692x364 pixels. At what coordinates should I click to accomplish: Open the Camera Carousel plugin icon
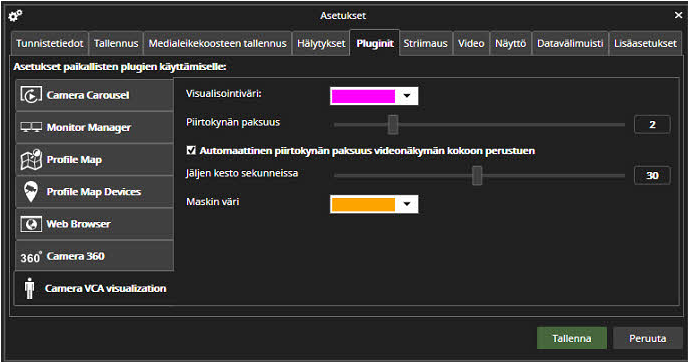(31, 95)
